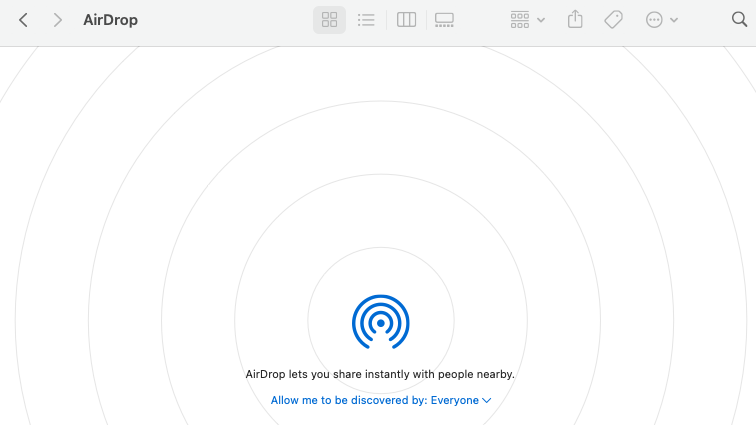Open the Group By grid dropdown
The width and height of the screenshot is (756, 425).
[527, 20]
